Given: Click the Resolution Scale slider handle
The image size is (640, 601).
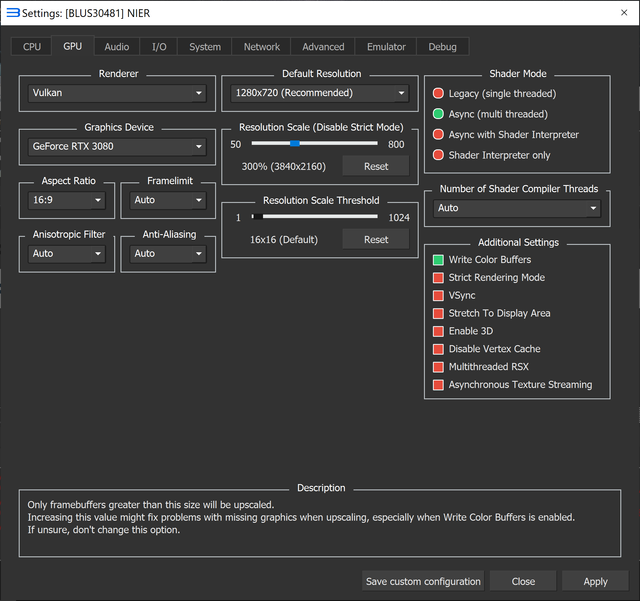Looking at the screenshot, I should tap(295, 143).
